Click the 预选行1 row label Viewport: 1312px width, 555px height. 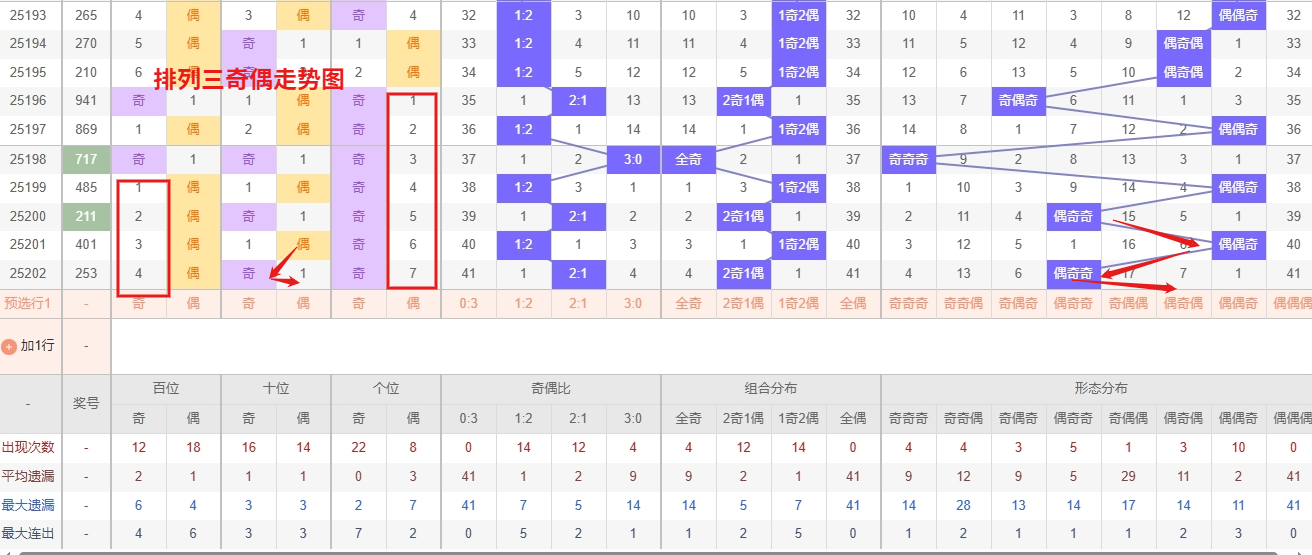[30, 303]
